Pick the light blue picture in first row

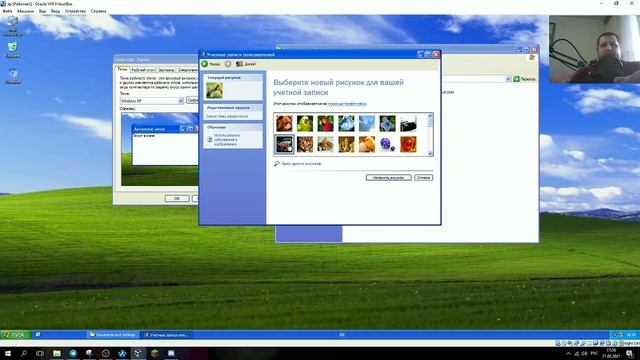367,123
